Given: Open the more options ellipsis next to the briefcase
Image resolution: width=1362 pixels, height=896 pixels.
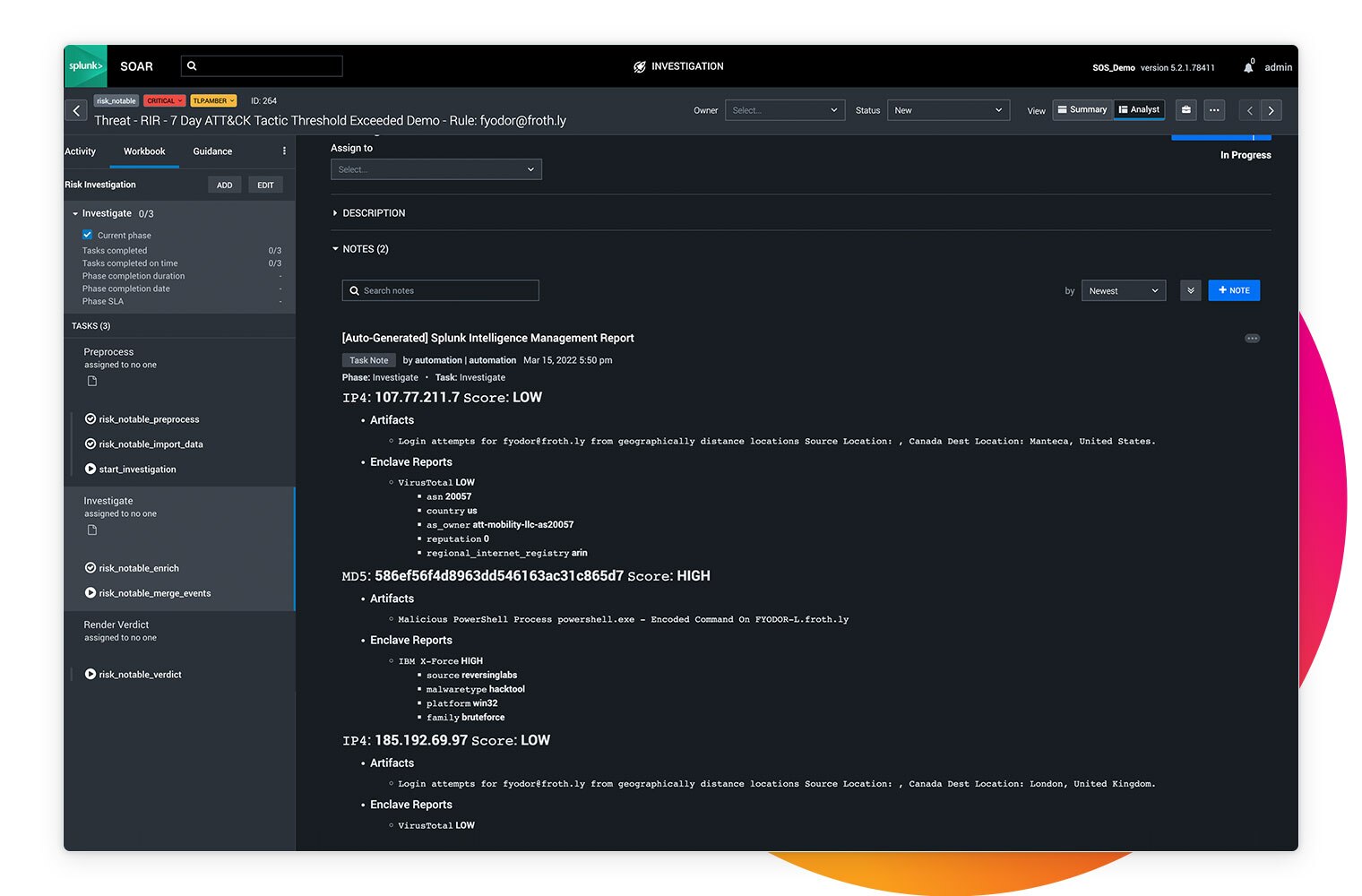Looking at the screenshot, I should [x=1213, y=109].
